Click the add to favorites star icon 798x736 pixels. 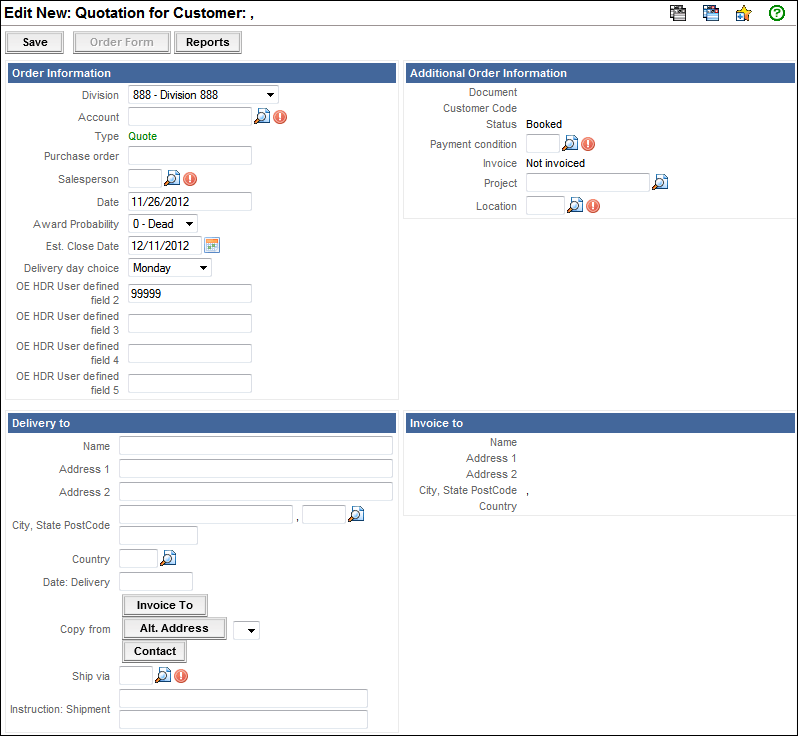[743, 13]
